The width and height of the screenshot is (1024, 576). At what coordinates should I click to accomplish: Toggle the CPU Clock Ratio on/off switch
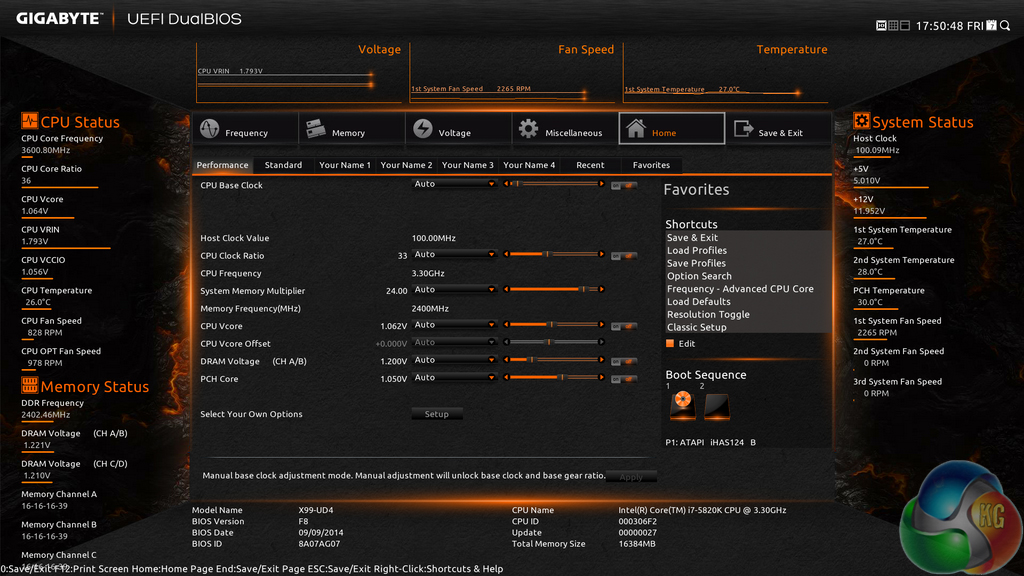[624, 255]
